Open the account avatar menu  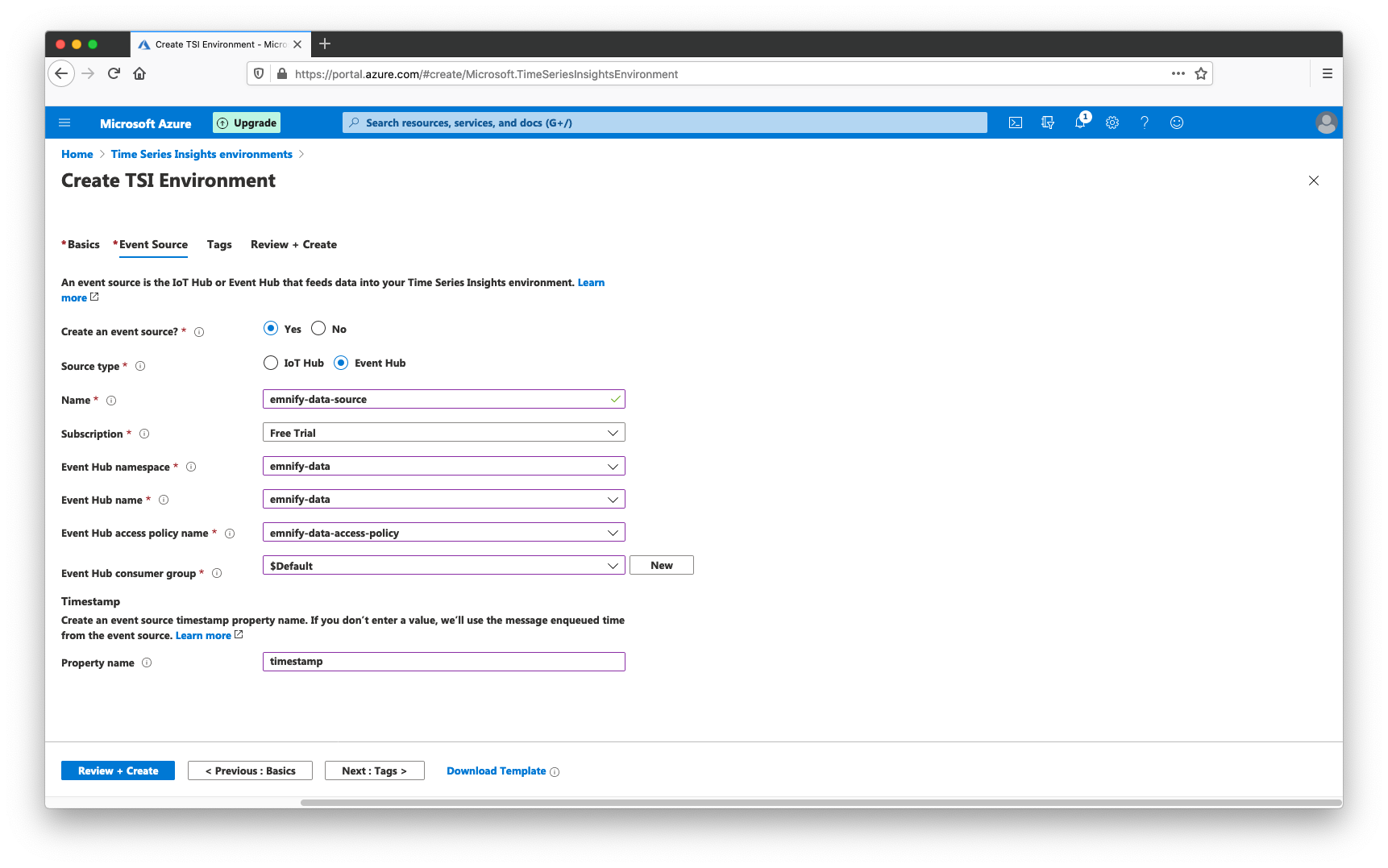pyautogui.click(x=1326, y=123)
